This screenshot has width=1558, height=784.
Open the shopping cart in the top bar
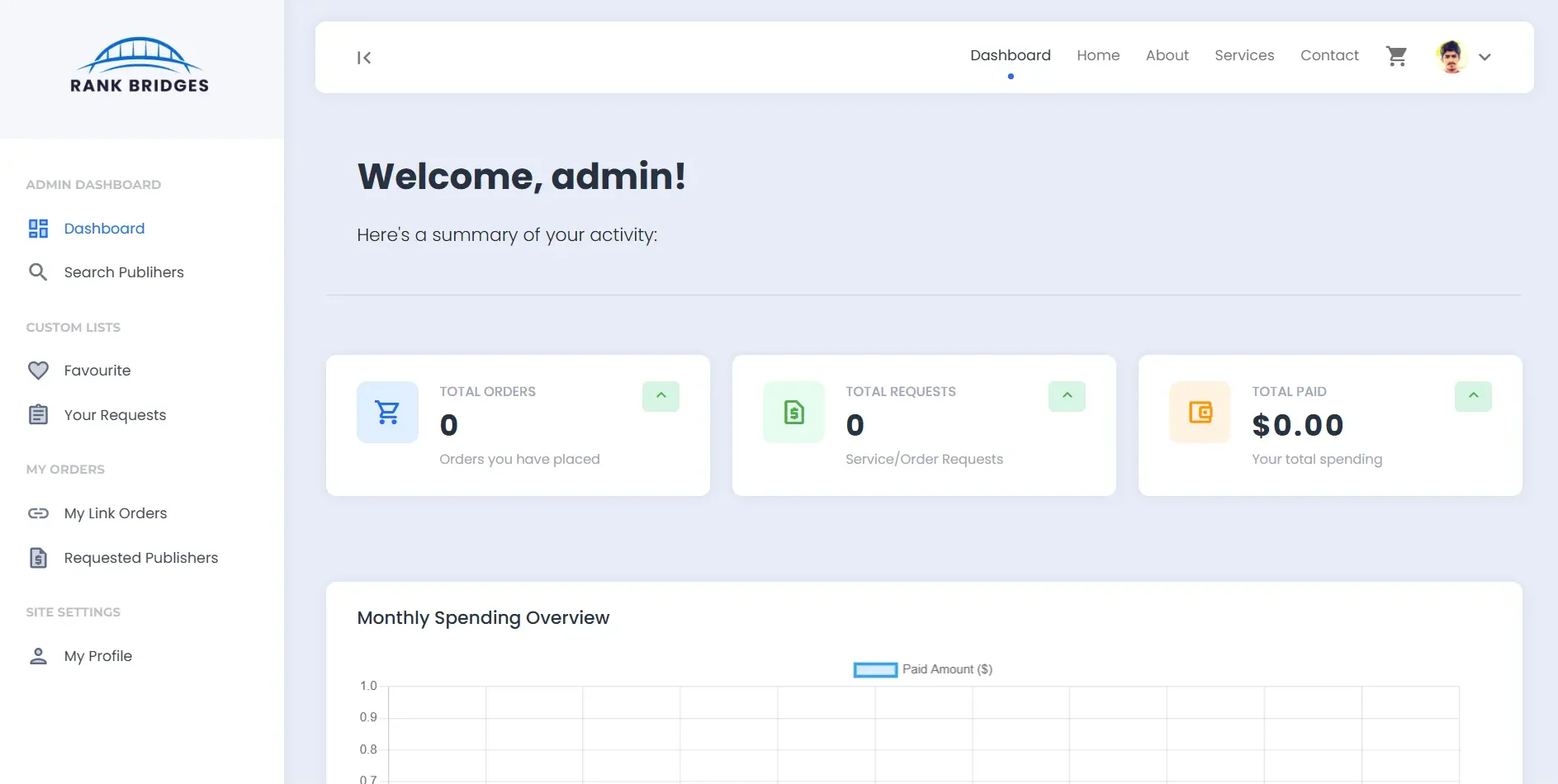point(1396,55)
